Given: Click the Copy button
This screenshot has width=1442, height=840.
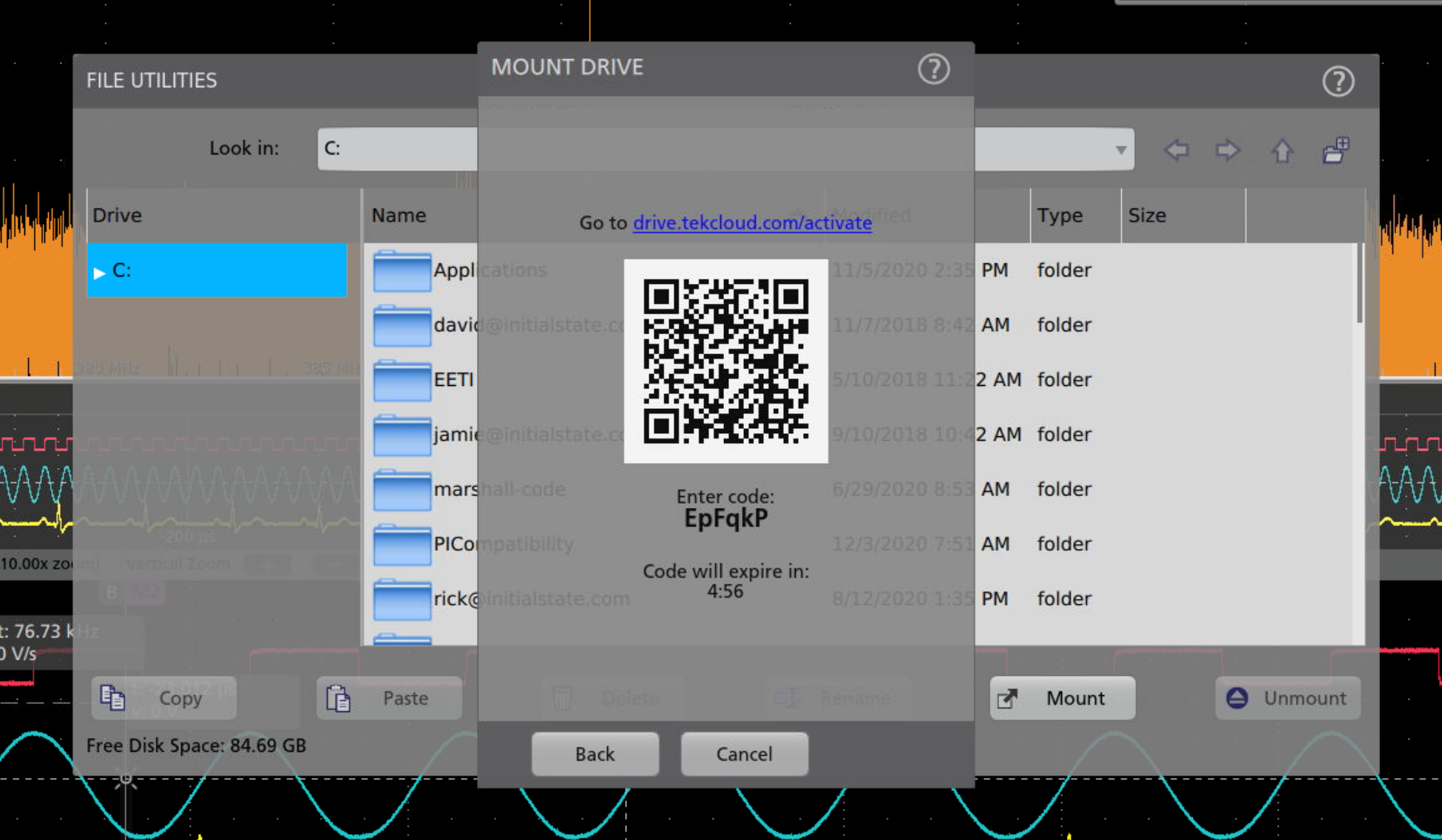Looking at the screenshot, I should coord(164,698).
